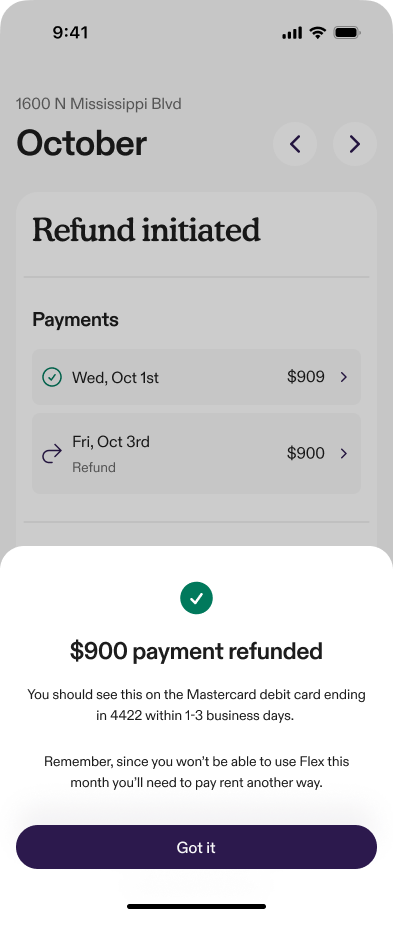This screenshot has height=933, width=393.
Task: Tap the 9:41 clock
Action: coord(70,33)
